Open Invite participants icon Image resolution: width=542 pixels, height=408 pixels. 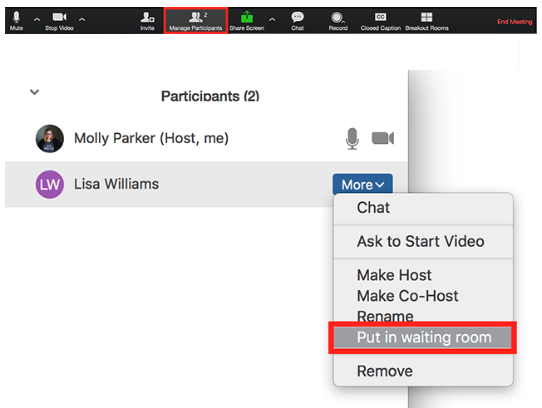(x=147, y=21)
